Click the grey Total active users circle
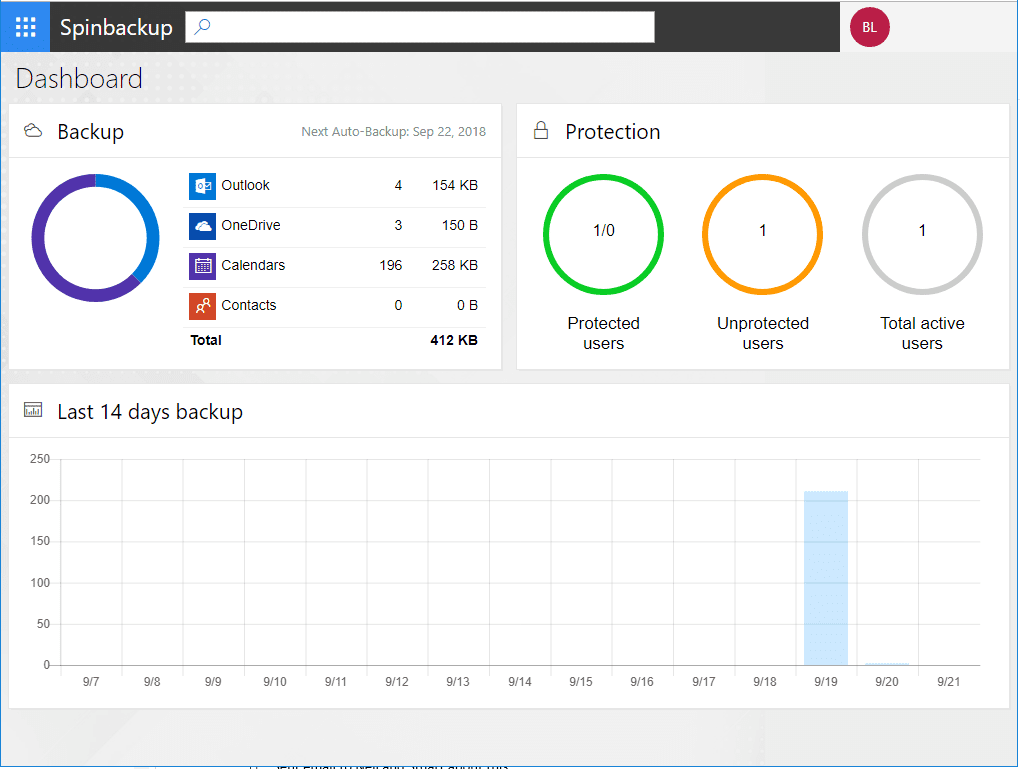Image resolution: width=1020 pixels, height=769 pixels. point(922,234)
